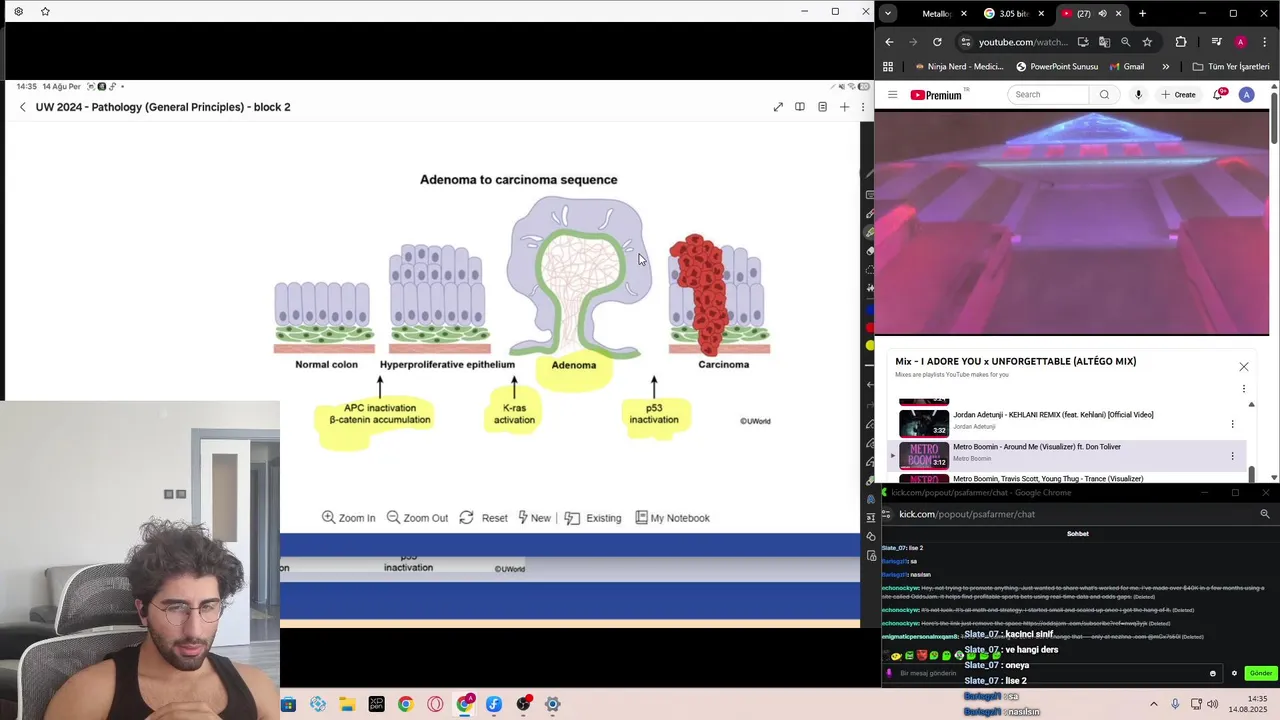Open media controls icon in Chrome toolbar
The height and width of the screenshot is (720, 1280).
pyautogui.click(x=1216, y=42)
